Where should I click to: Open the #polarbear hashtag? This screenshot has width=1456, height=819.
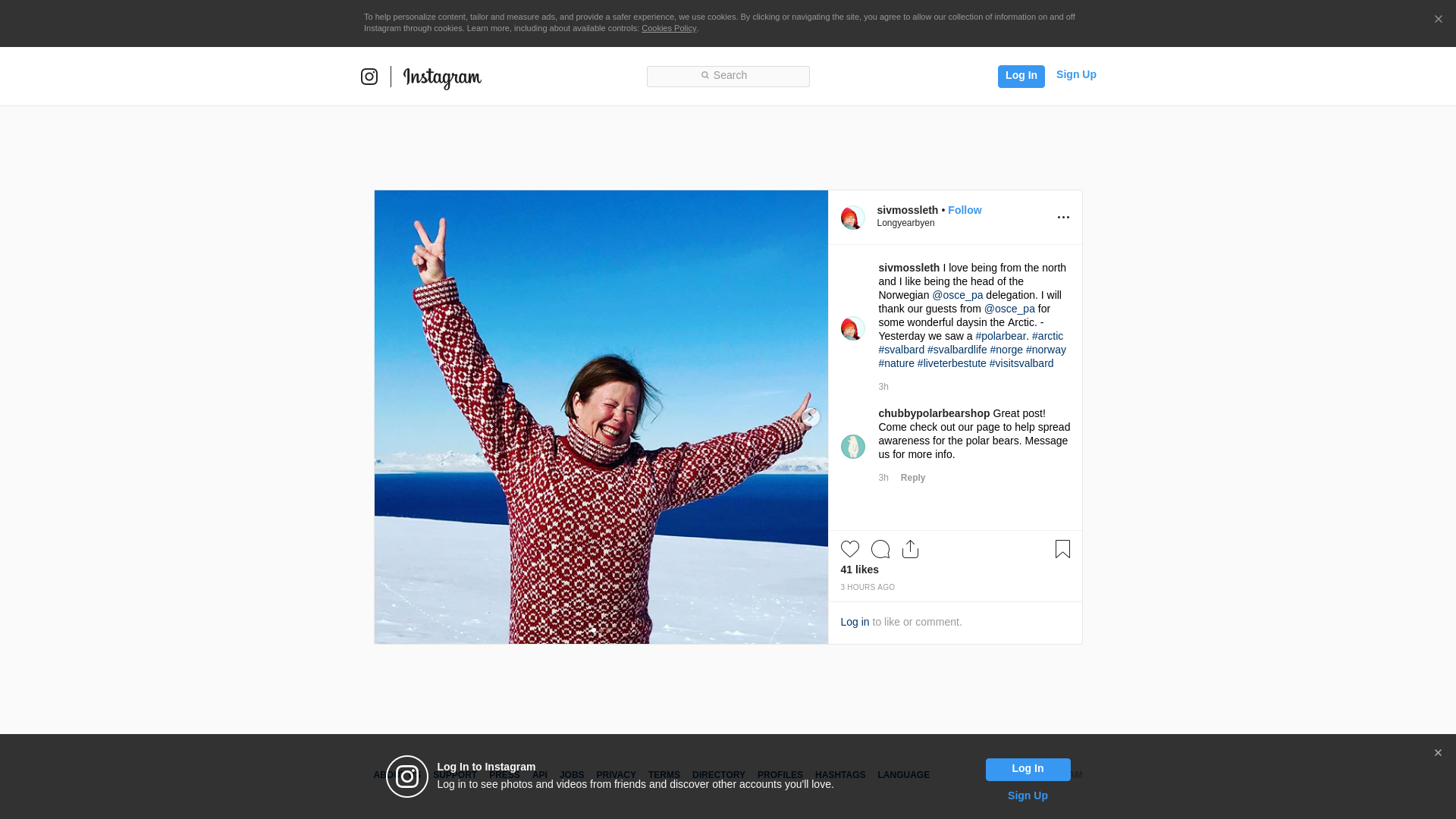(x=1000, y=336)
